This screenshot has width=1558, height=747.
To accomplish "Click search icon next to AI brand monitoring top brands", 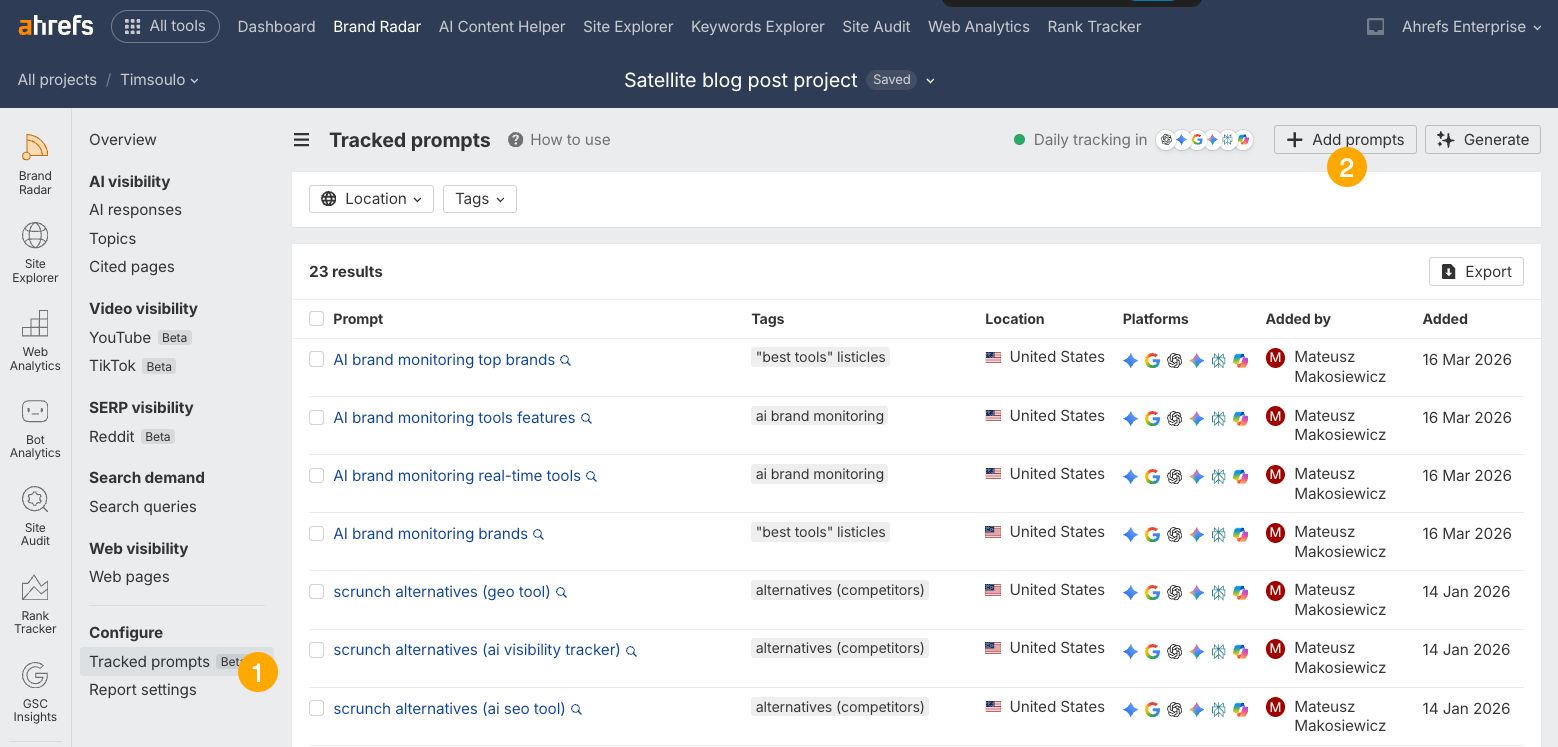I will pyautogui.click(x=565, y=360).
